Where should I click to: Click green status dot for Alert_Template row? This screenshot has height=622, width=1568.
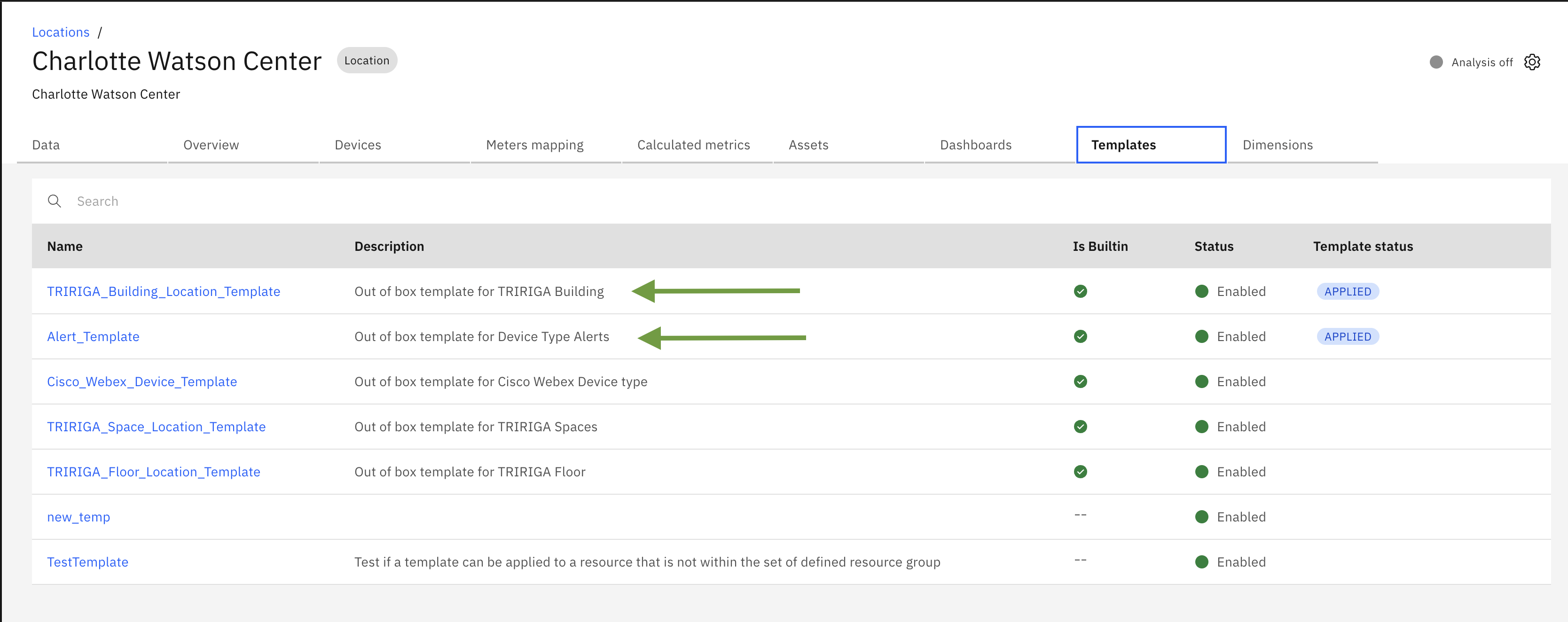click(1201, 336)
